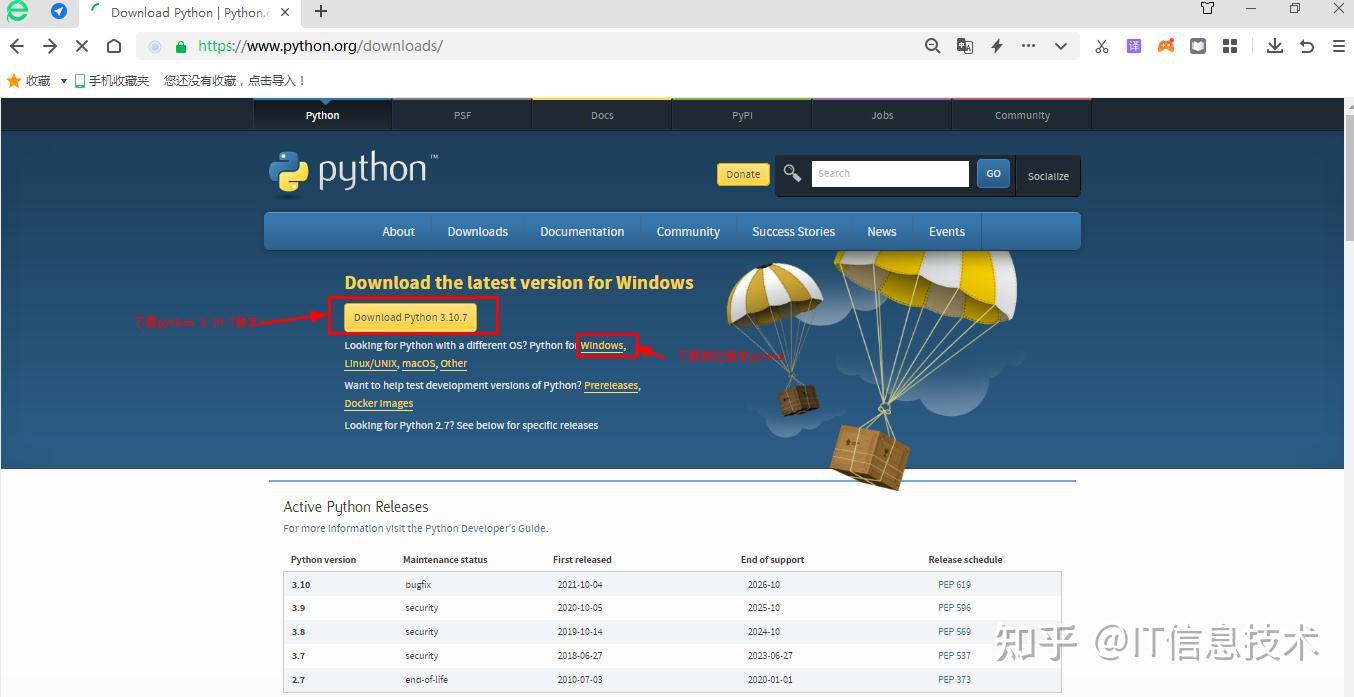Open the browser apps grid
Viewport: 1354px width, 697px height.
(1229, 46)
